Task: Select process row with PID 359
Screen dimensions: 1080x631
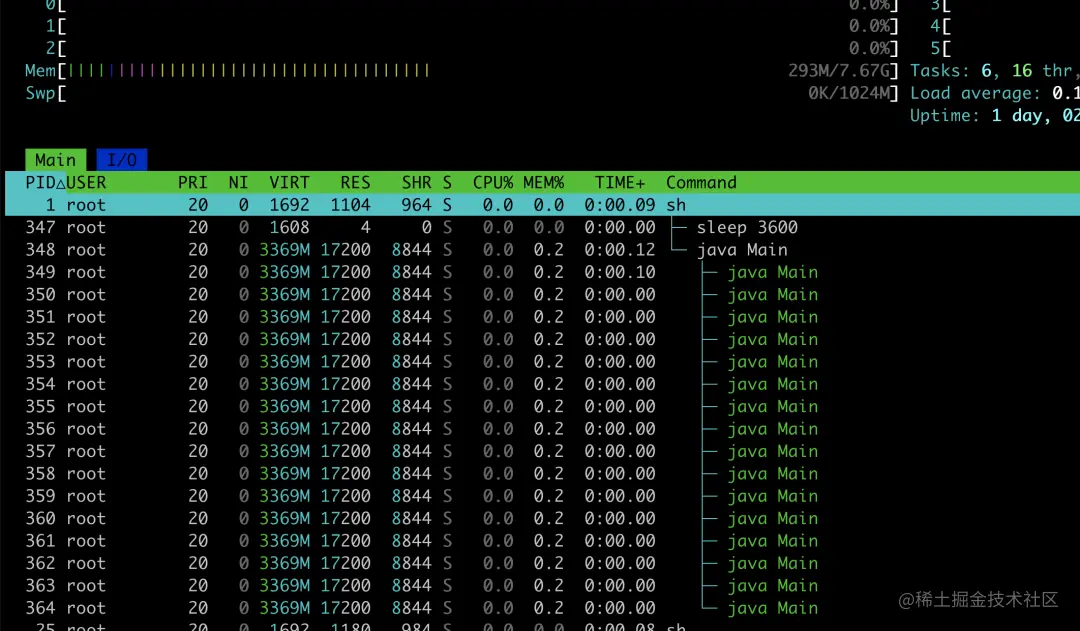Action: point(542,496)
